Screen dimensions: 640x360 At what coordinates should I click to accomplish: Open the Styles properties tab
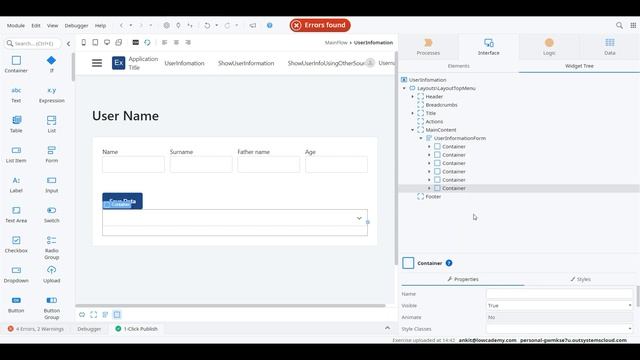tap(580, 279)
